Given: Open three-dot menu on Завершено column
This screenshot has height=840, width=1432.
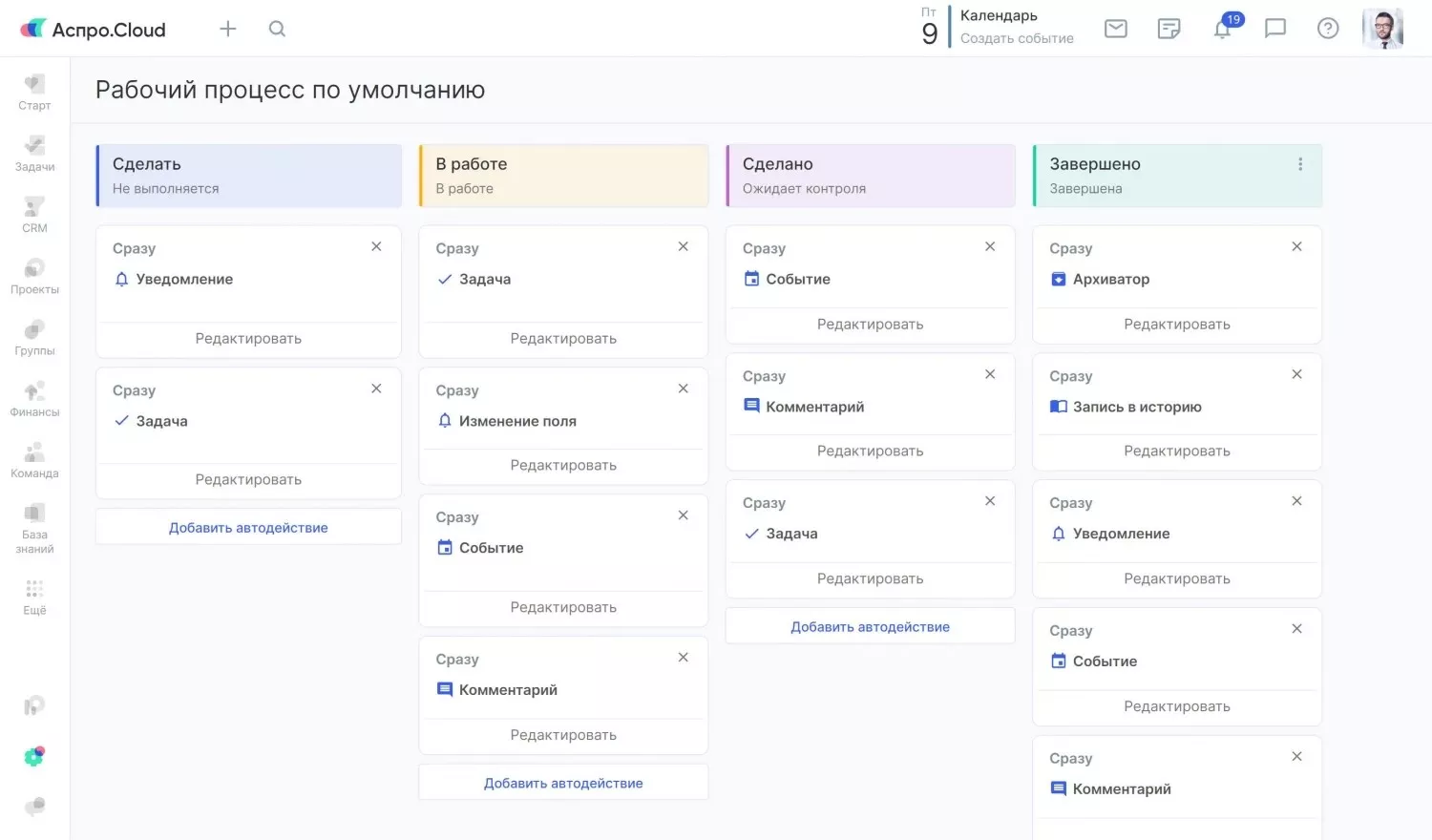Looking at the screenshot, I should (1299, 164).
